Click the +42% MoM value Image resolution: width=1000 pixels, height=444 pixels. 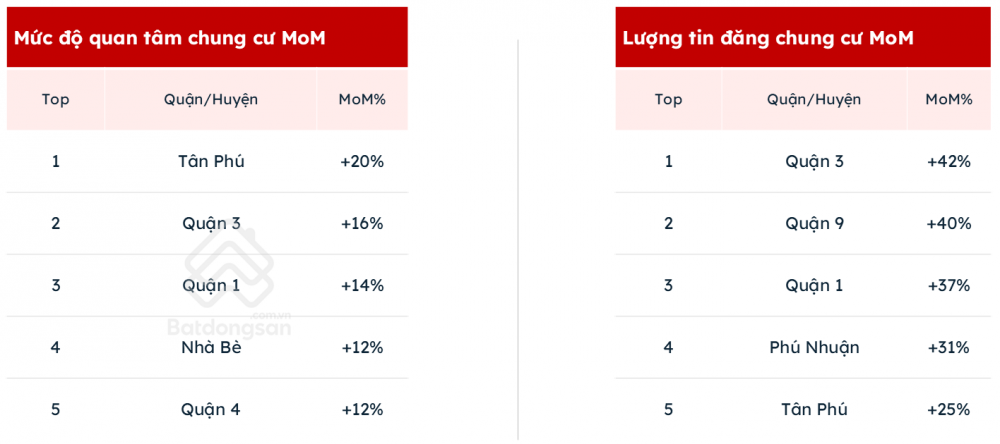[949, 161]
